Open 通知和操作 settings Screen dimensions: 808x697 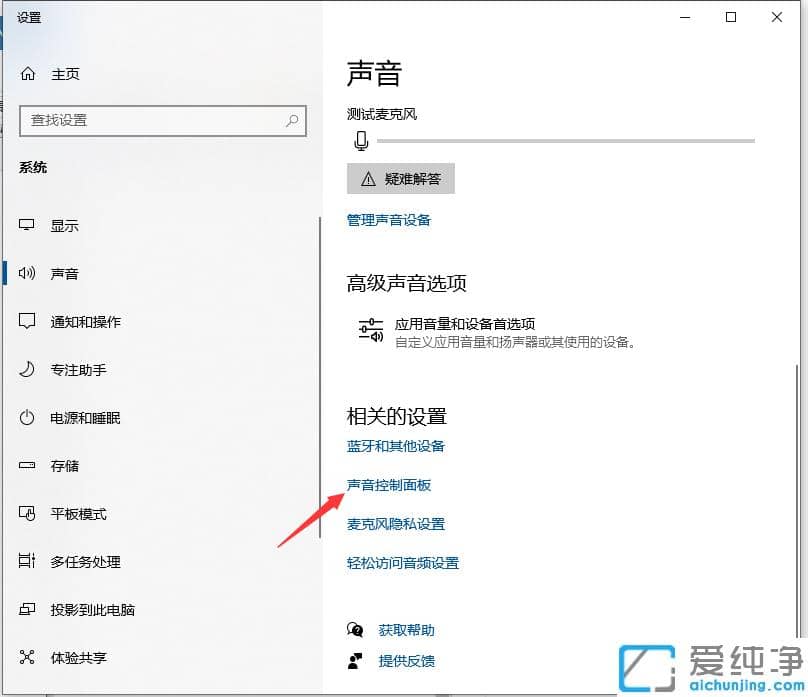pos(80,321)
